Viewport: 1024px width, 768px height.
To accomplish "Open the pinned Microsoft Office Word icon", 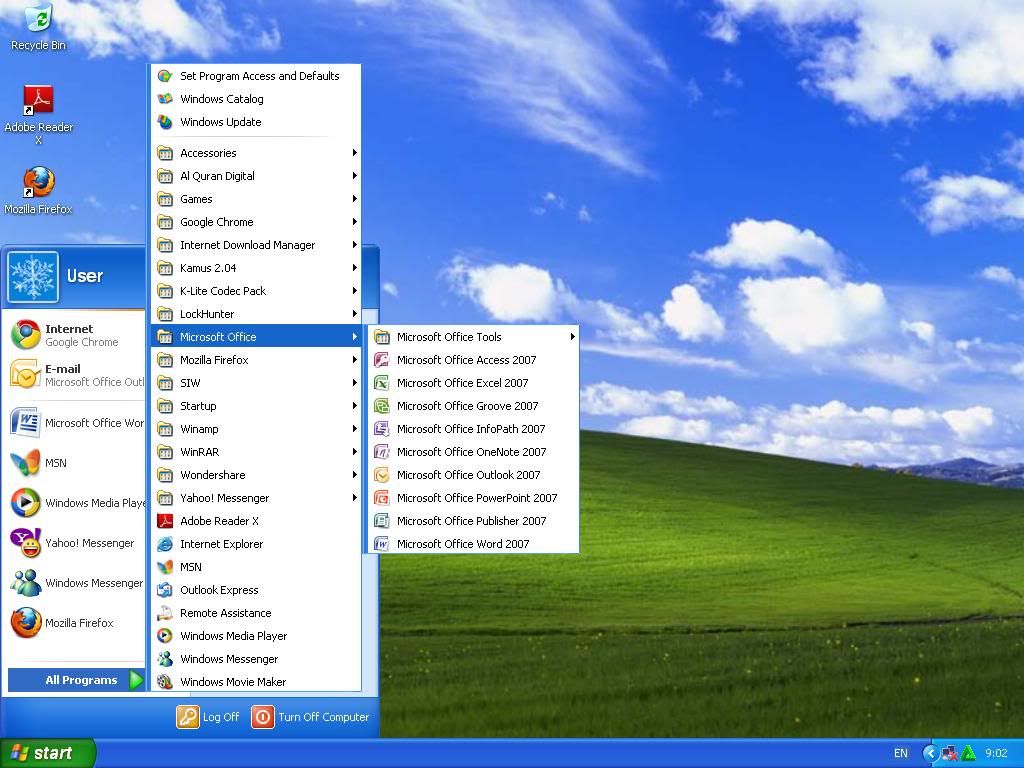I will [x=25, y=423].
